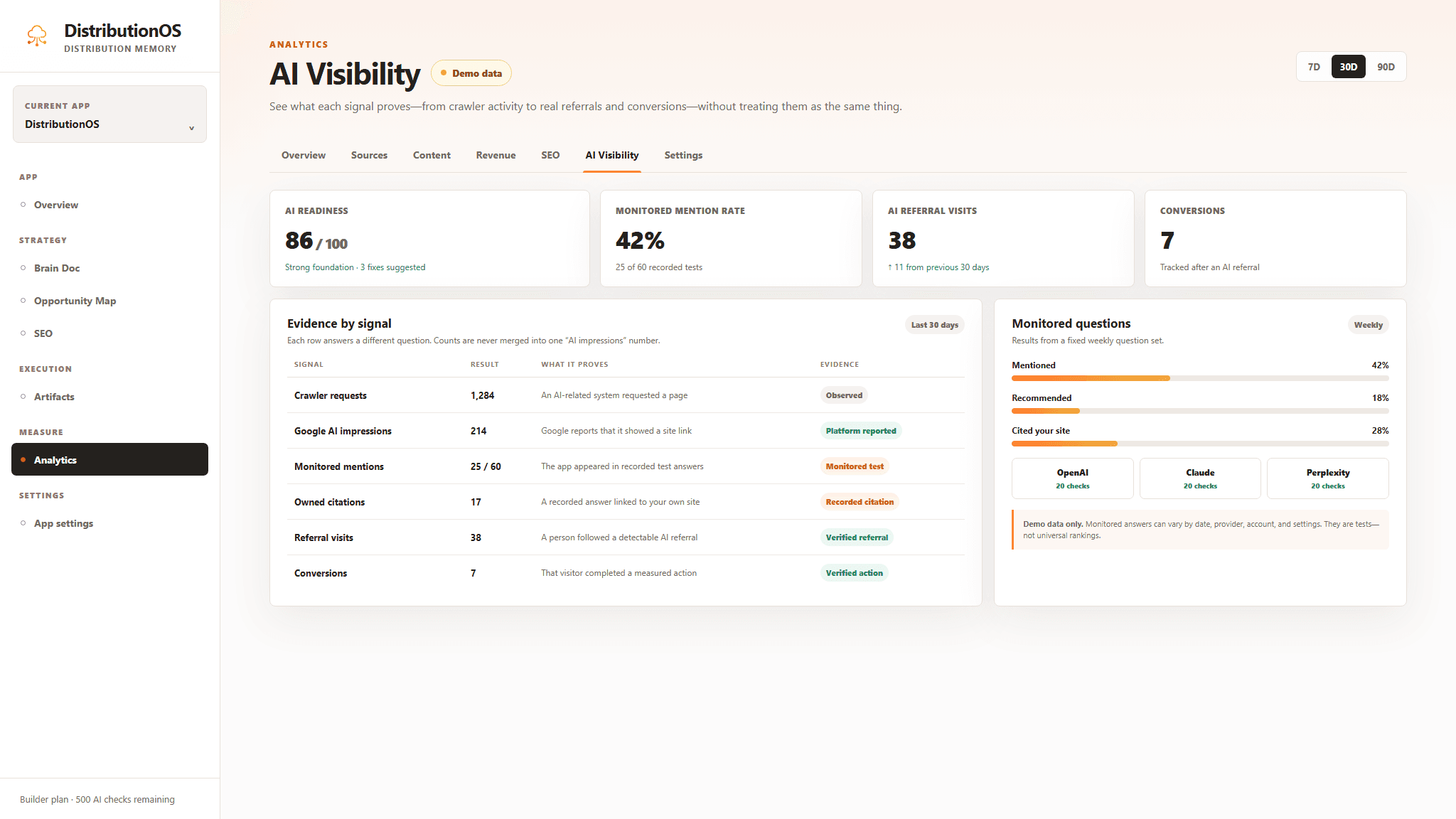Click Builder plan AI checks remaining text
Image resolution: width=1456 pixels, height=819 pixels.
pyautogui.click(x=97, y=799)
